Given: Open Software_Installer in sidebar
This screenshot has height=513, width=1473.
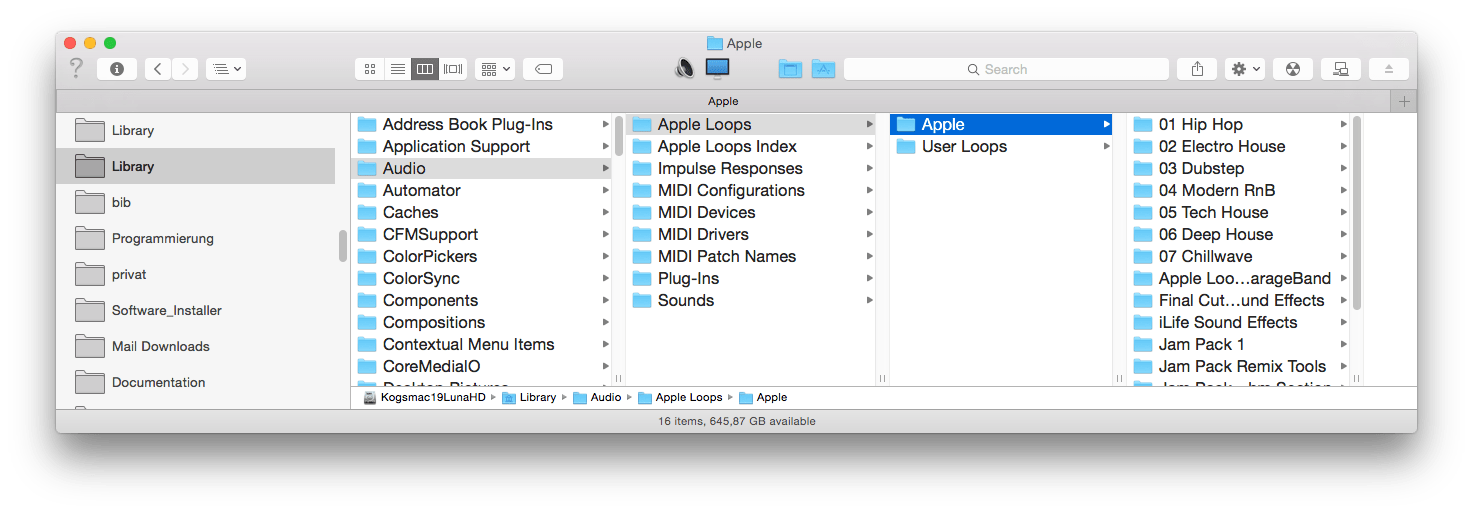Looking at the screenshot, I should pos(195,310).
